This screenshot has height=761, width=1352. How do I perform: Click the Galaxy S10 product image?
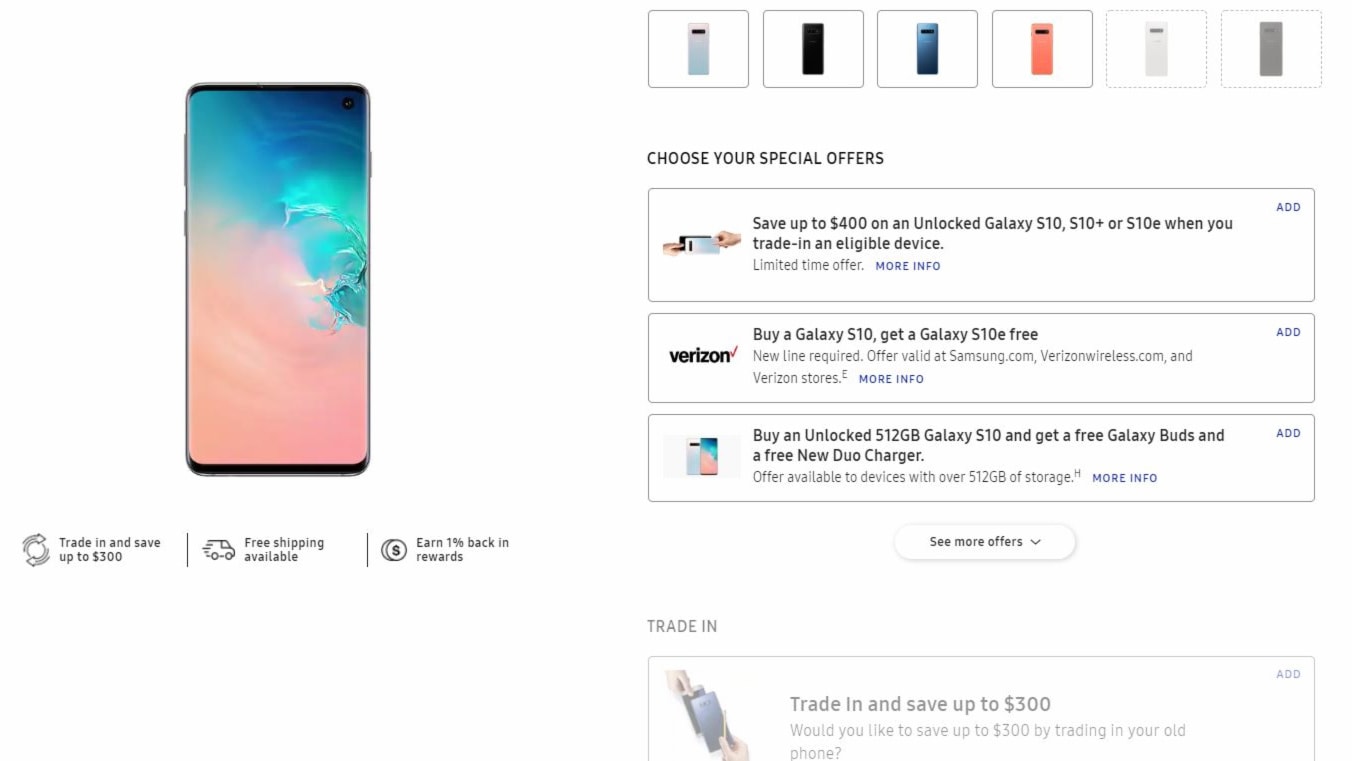point(277,279)
